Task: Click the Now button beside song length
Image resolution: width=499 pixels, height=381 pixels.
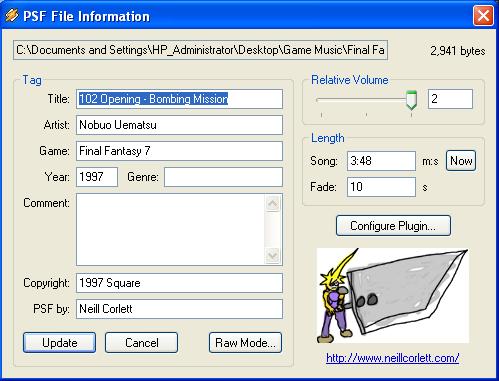Action: click(461, 161)
